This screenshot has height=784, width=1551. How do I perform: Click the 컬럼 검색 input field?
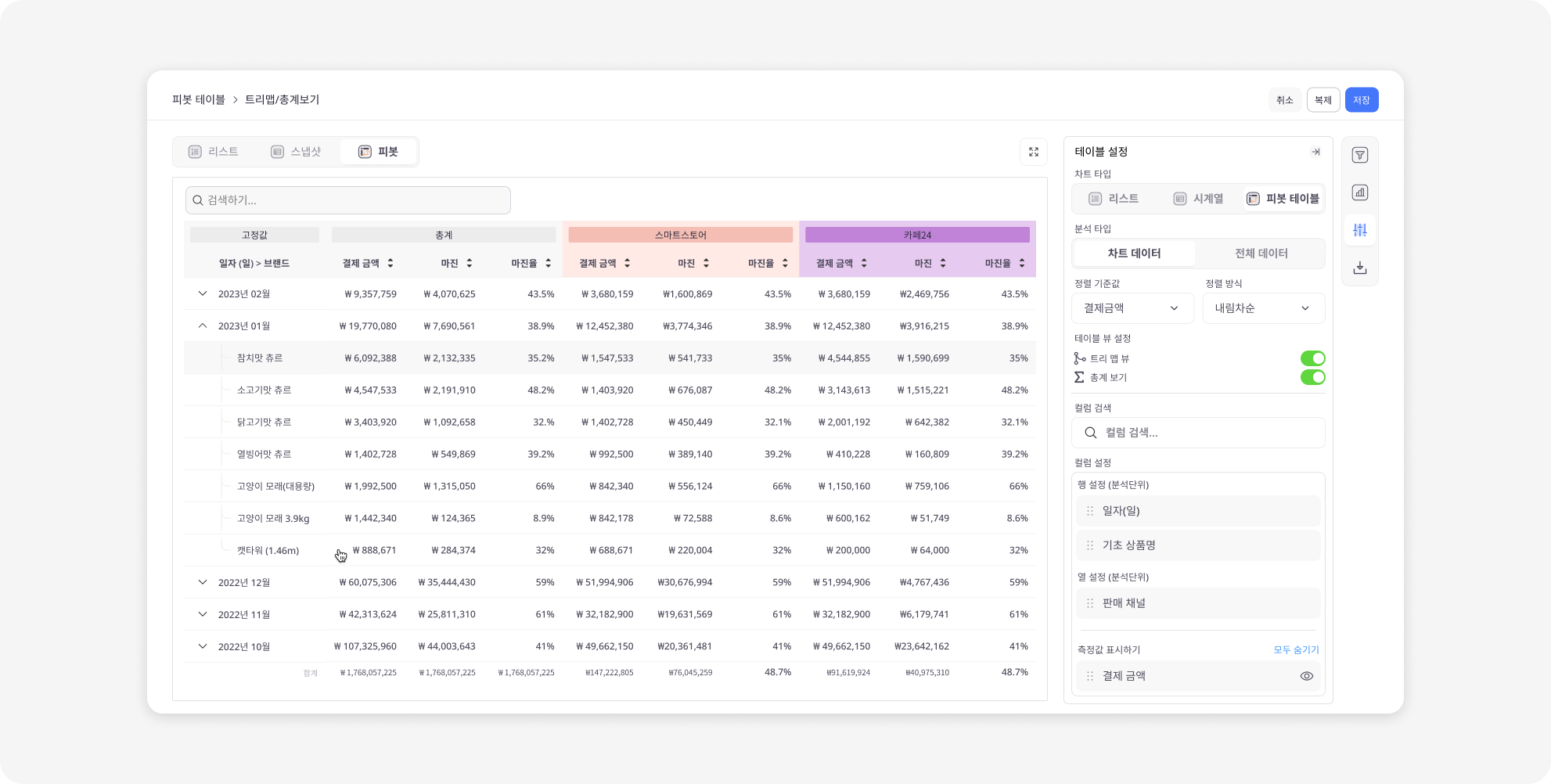pyautogui.click(x=1197, y=433)
